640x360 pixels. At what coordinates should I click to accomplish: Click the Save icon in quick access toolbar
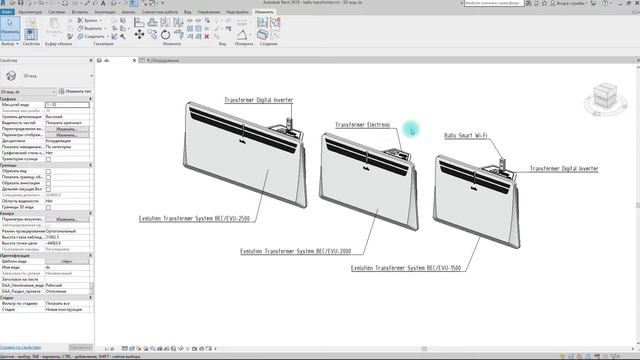(20, 3)
